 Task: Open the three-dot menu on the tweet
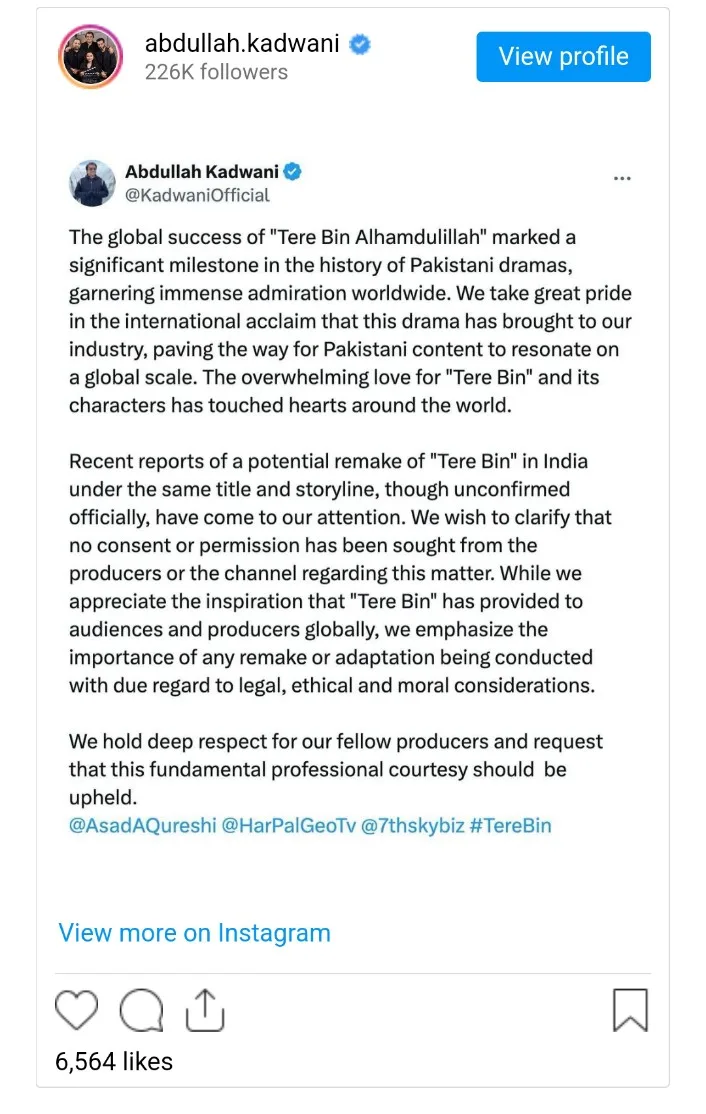click(621, 179)
